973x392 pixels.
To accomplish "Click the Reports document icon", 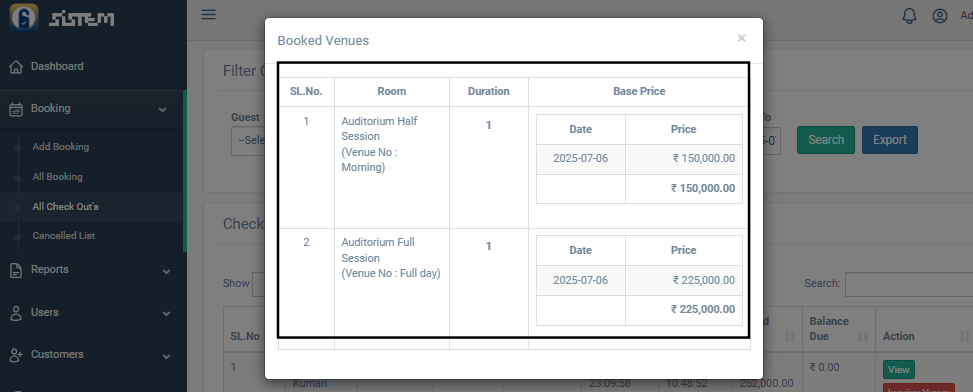I will coord(16,270).
